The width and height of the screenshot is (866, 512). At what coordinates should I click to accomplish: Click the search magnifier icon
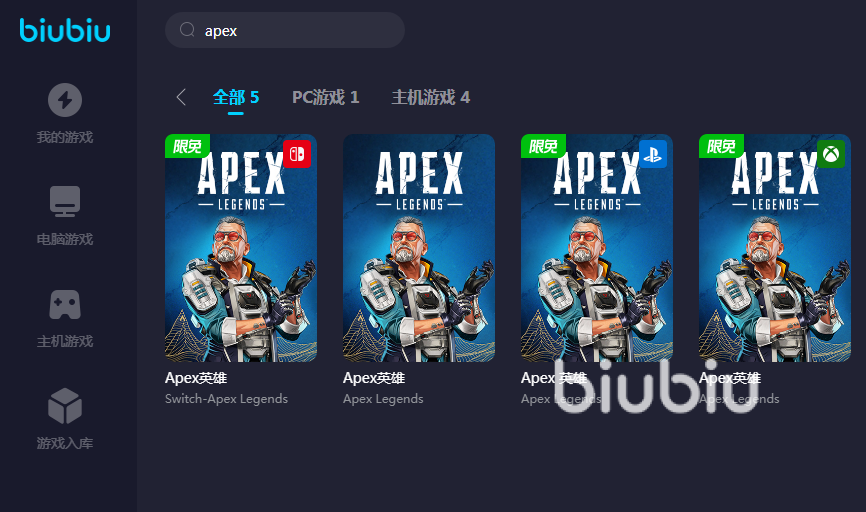pos(187,30)
